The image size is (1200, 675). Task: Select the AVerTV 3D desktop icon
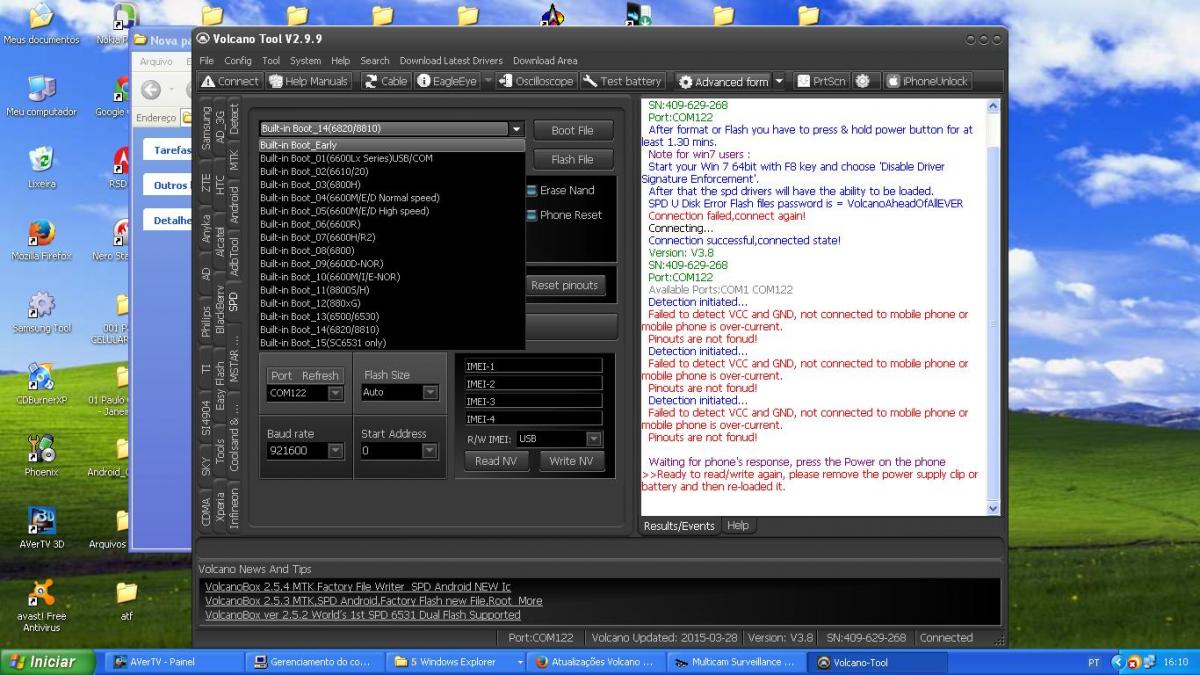pos(41,528)
